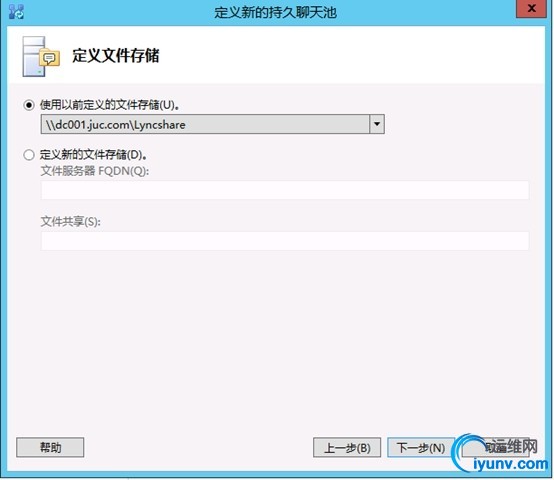Image resolution: width=554 pixels, height=480 pixels.
Task: Click the 帮助 button
Action: (50, 448)
